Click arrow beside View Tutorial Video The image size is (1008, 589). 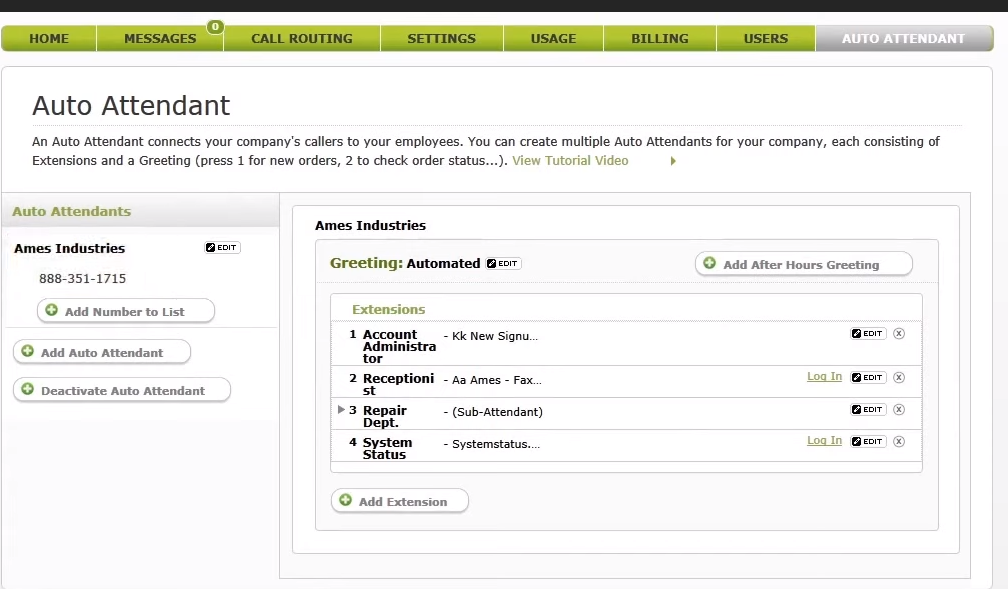coord(673,161)
